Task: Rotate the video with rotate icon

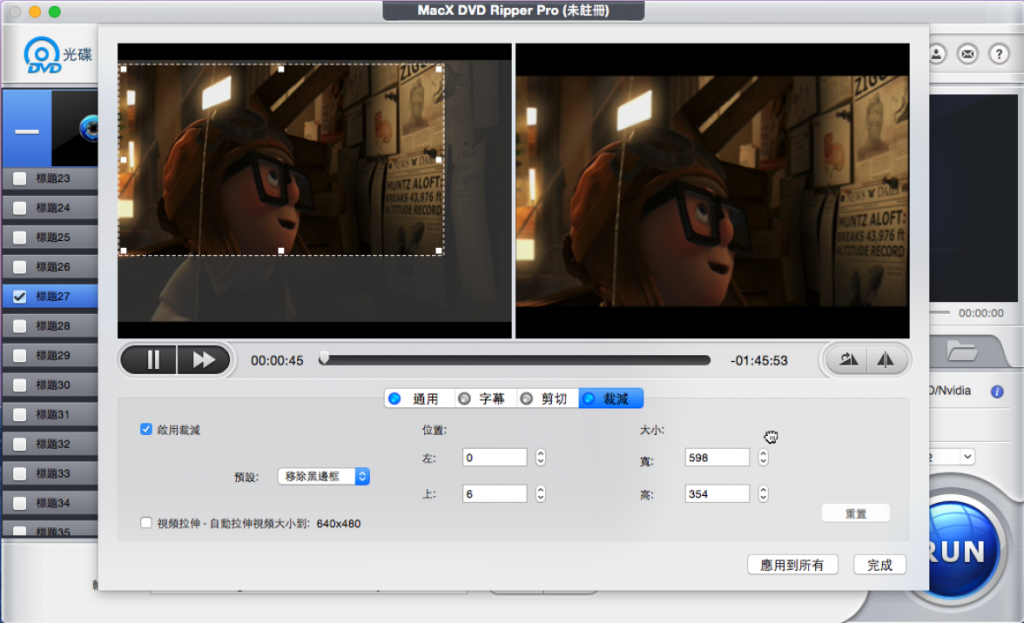Action: pyautogui.click(x=847, y=359)
